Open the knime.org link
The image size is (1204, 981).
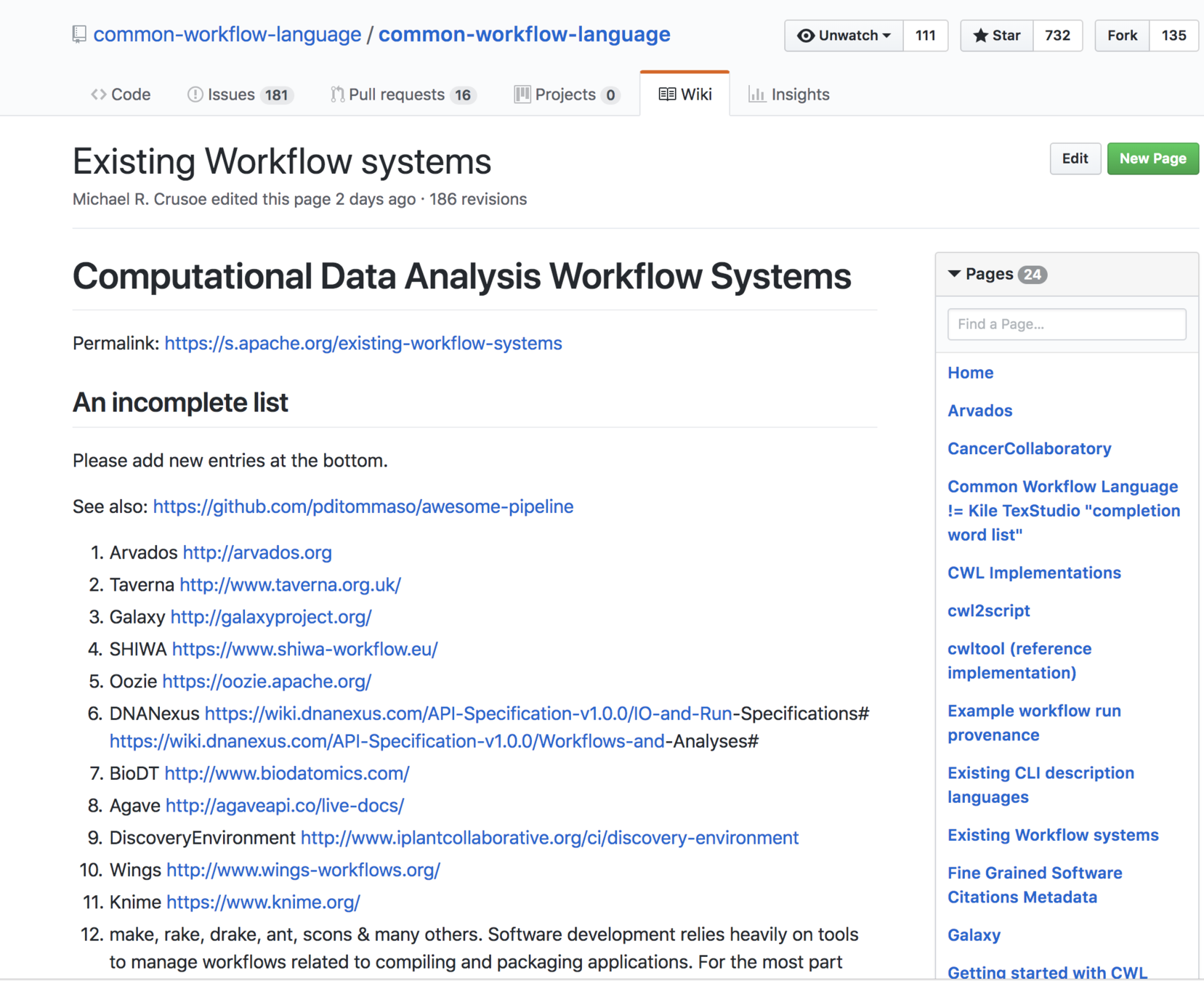(263, 902)
